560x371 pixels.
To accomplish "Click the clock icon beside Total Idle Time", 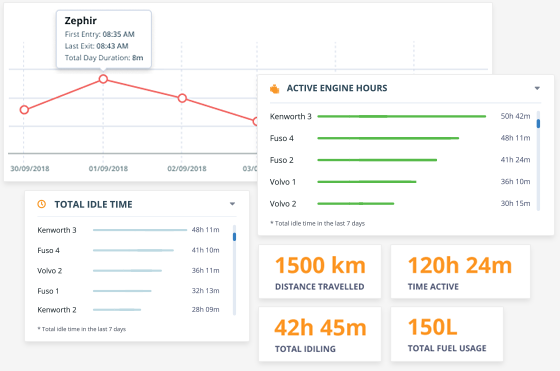I will (42, 204).
